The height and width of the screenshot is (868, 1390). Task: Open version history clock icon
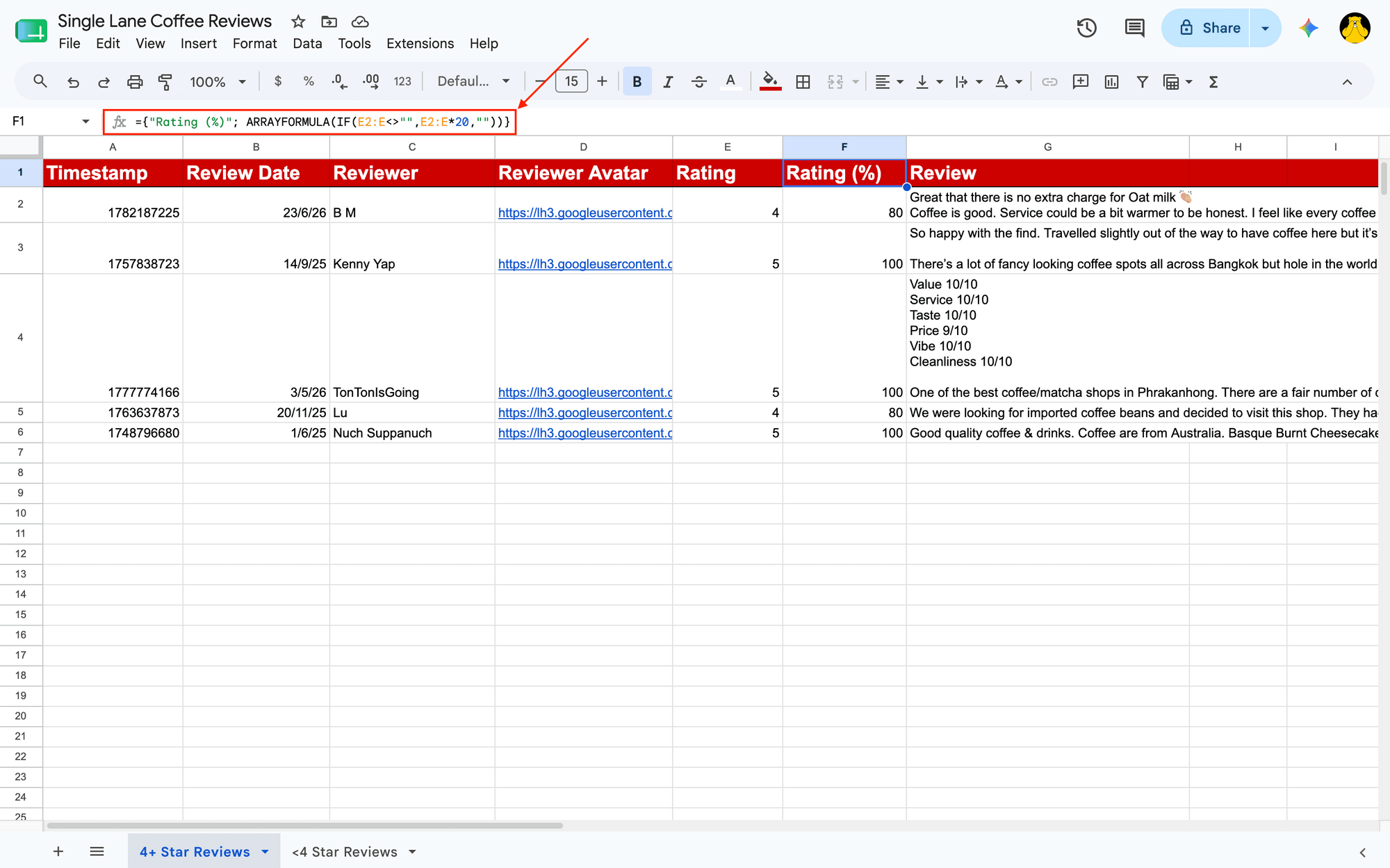click(x=1087, y=28)
